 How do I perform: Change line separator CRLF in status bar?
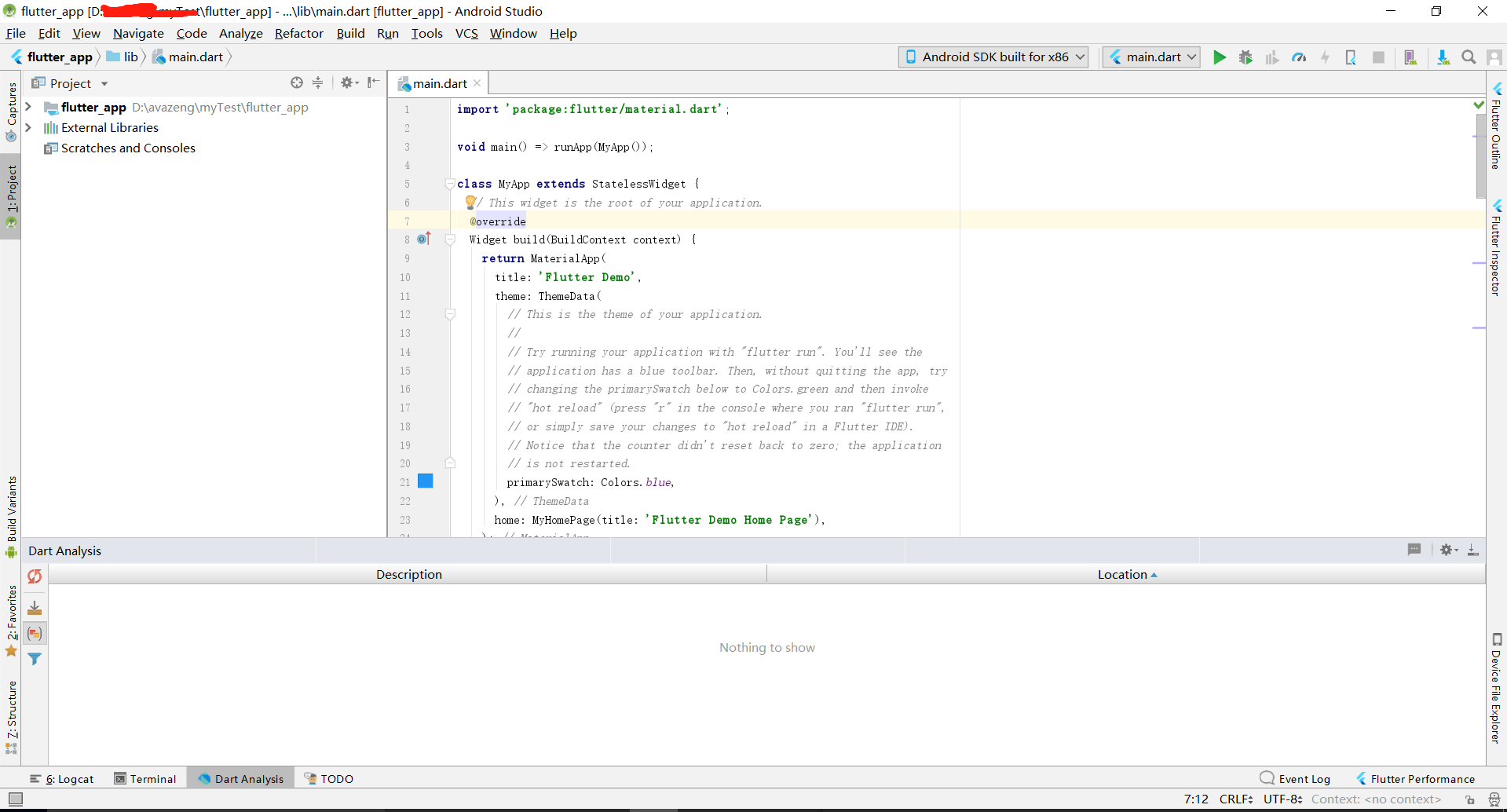[1236, 799]
